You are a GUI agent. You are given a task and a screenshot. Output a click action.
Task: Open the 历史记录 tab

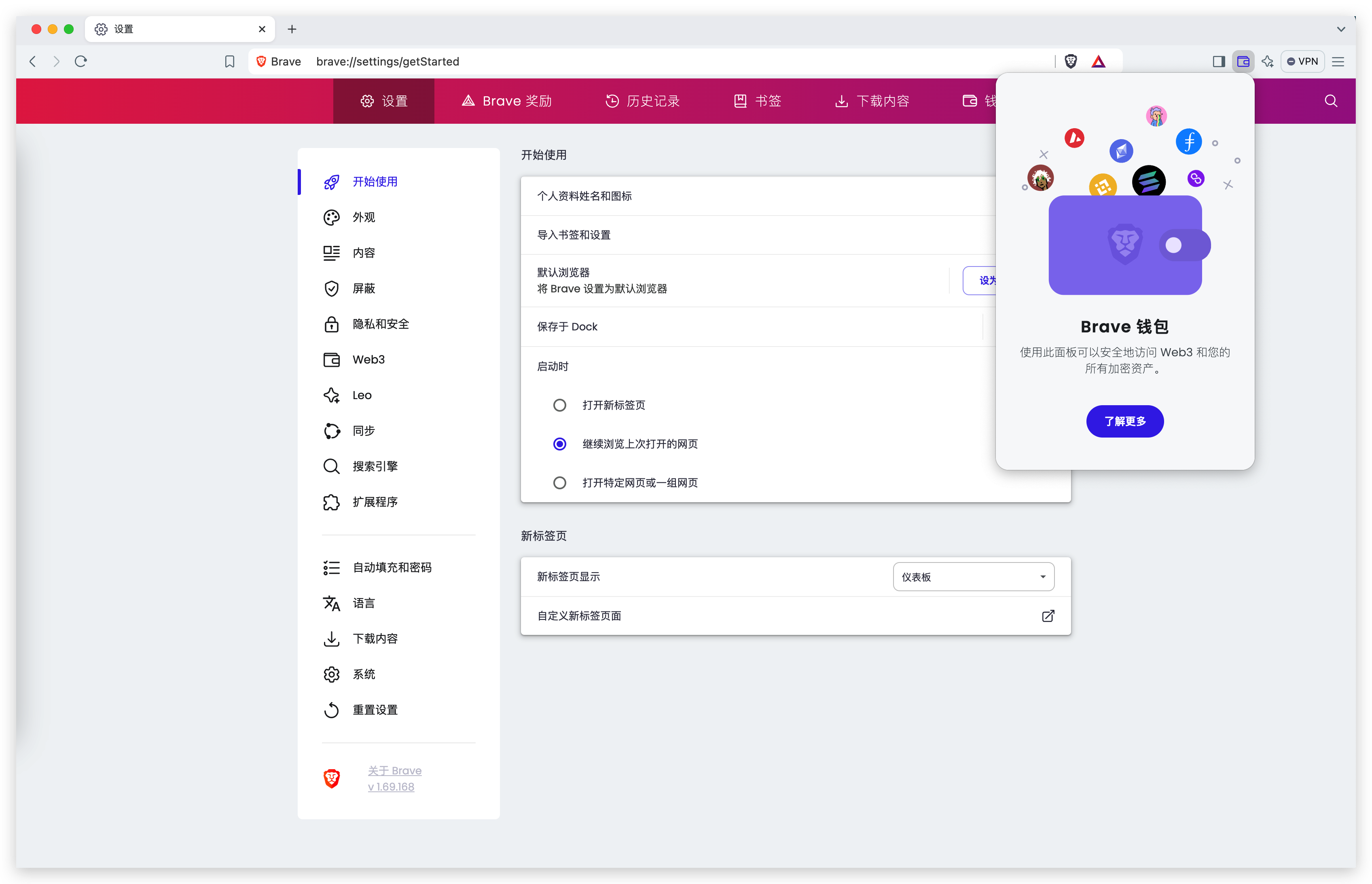click(x=642, y=101)
